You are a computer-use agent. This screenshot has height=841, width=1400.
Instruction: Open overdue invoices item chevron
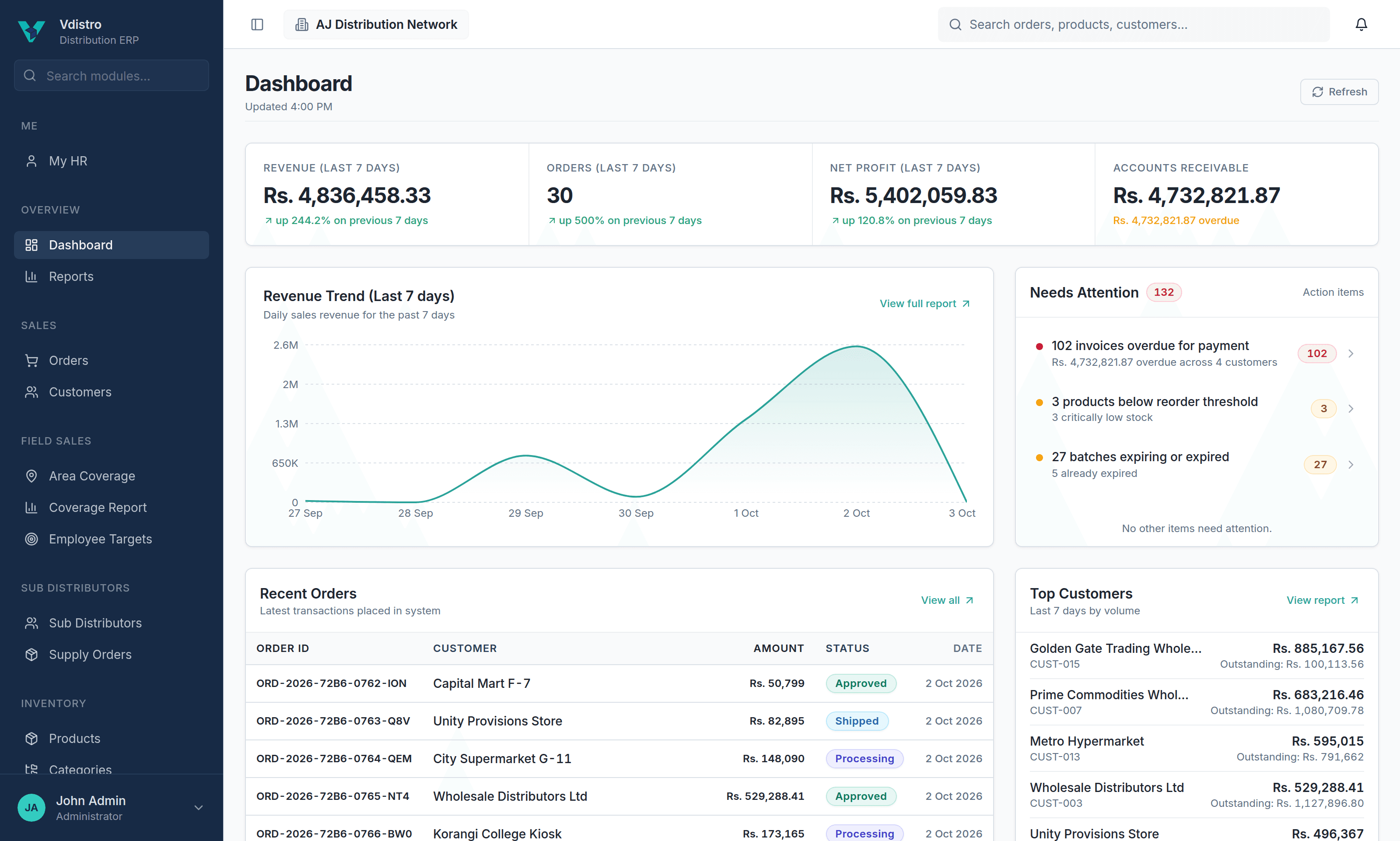tap(1351, 354)
